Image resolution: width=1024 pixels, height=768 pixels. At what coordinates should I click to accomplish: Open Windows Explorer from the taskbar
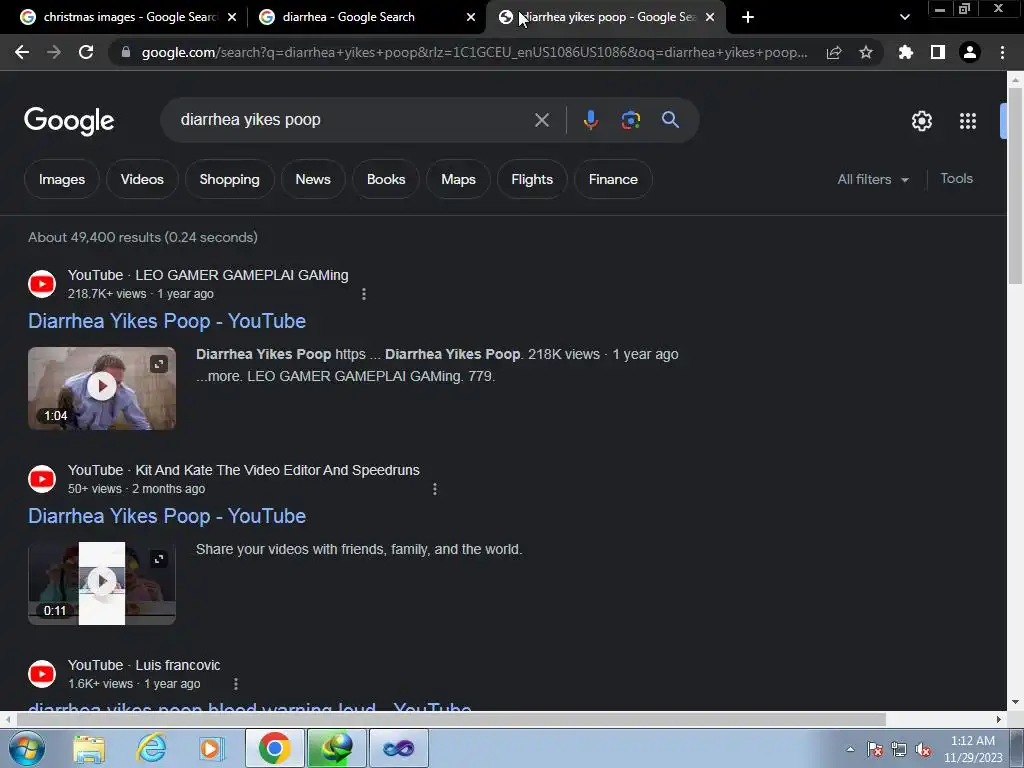[89, 749]
